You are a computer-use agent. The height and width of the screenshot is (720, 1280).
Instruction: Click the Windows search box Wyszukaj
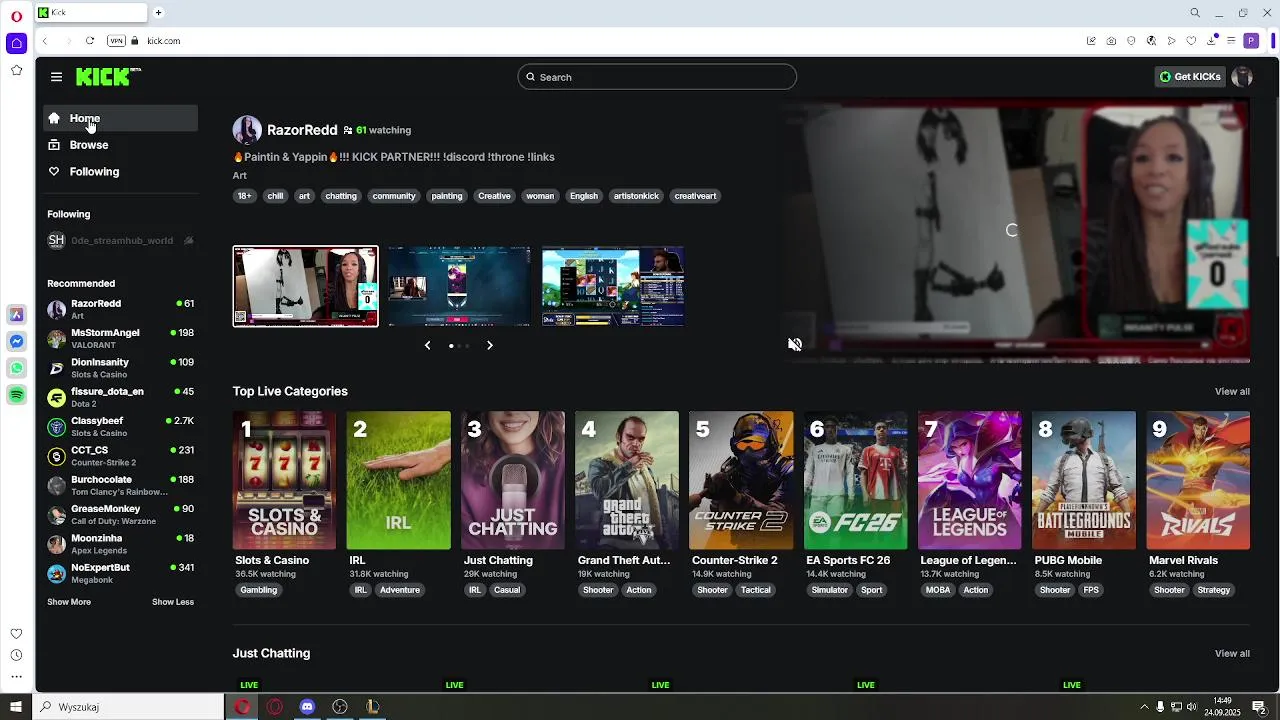[x=129, y=707]
